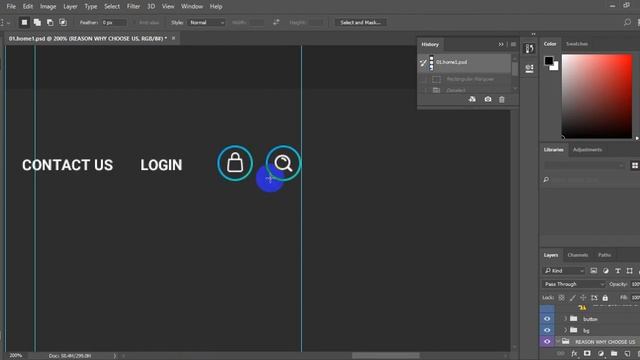
Task: Switch Libraries to grid view icon
Action: 635,165
